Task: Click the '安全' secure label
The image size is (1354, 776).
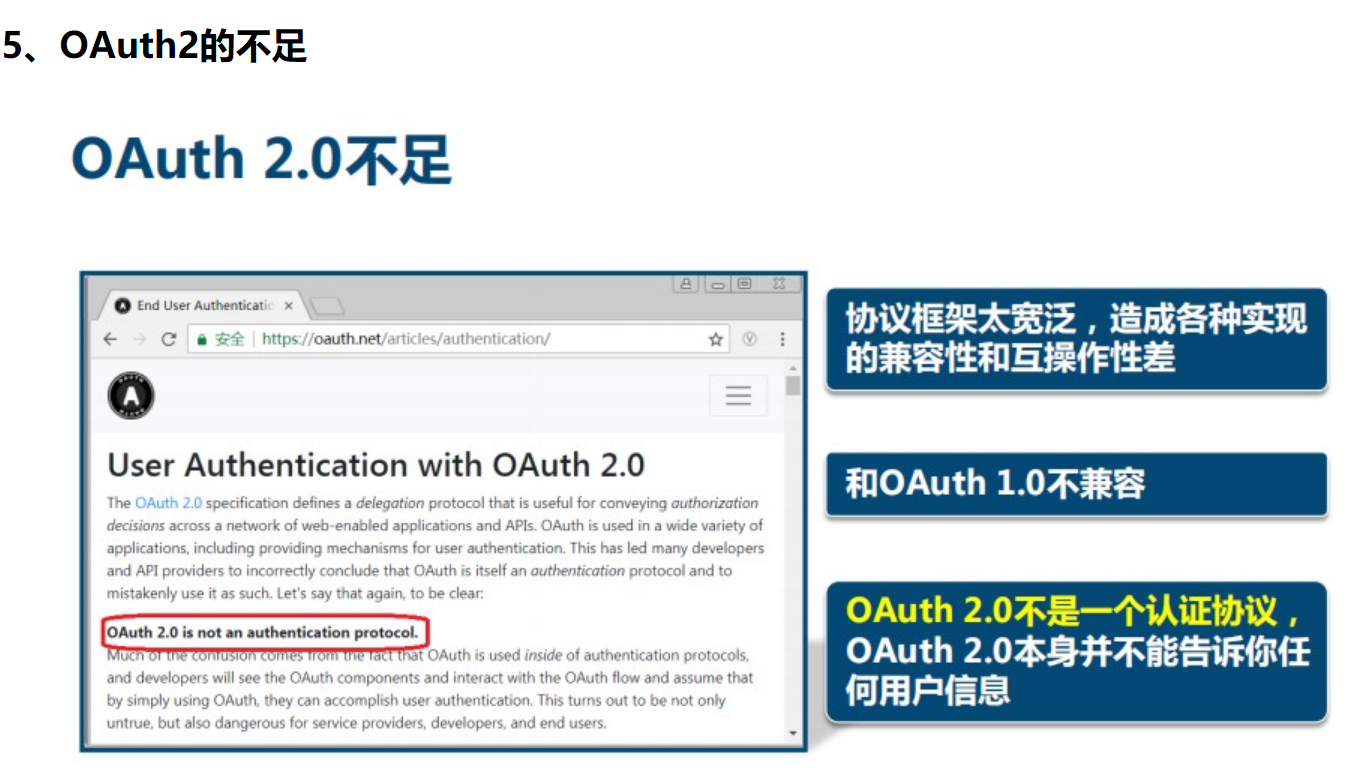Action: 230,339
